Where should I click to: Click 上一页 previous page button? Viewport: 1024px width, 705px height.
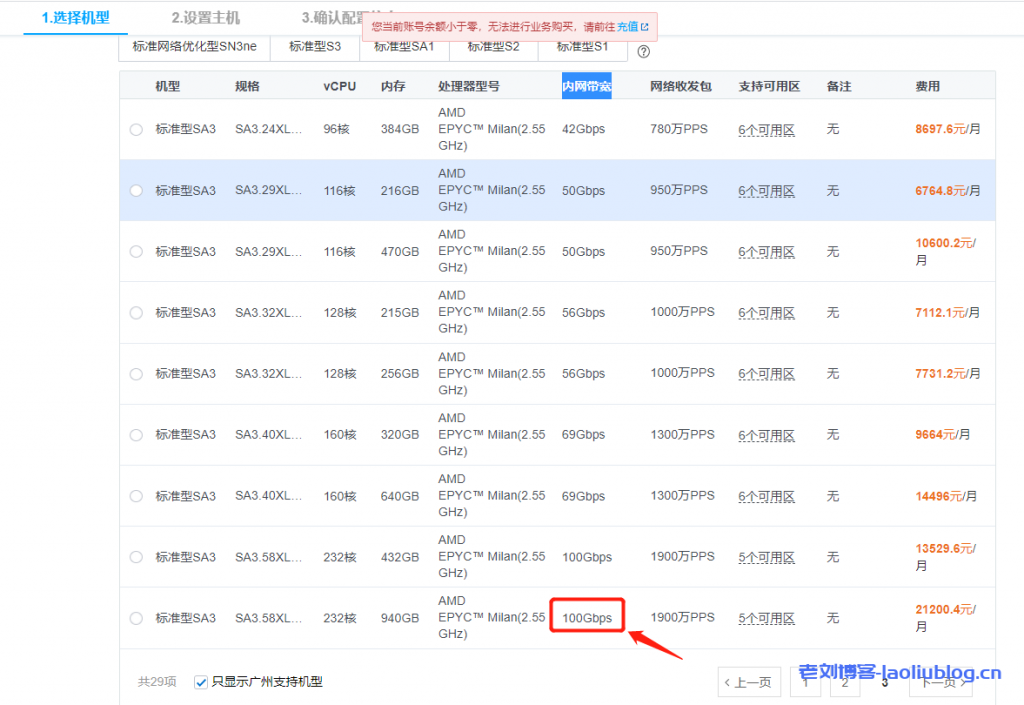pyautogui.click(x=749, y=682)
